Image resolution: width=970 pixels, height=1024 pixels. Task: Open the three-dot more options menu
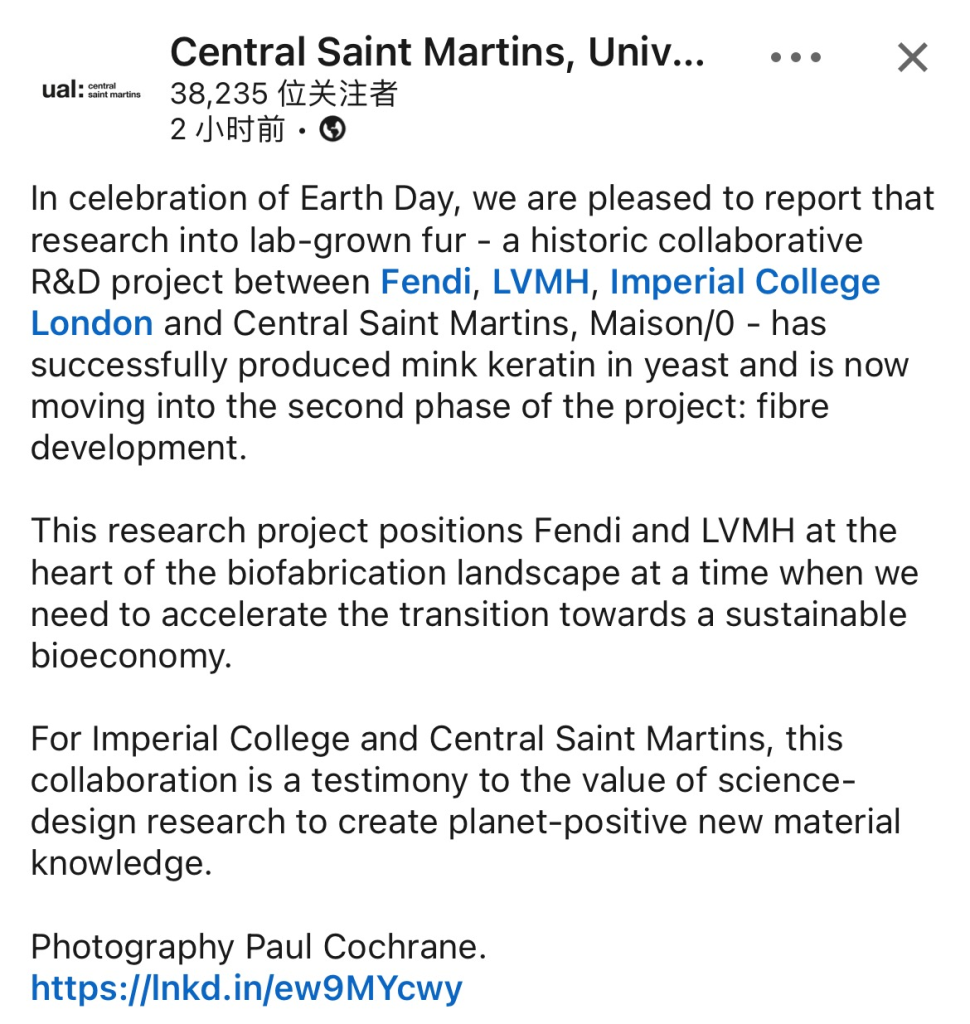click(795, 57)
